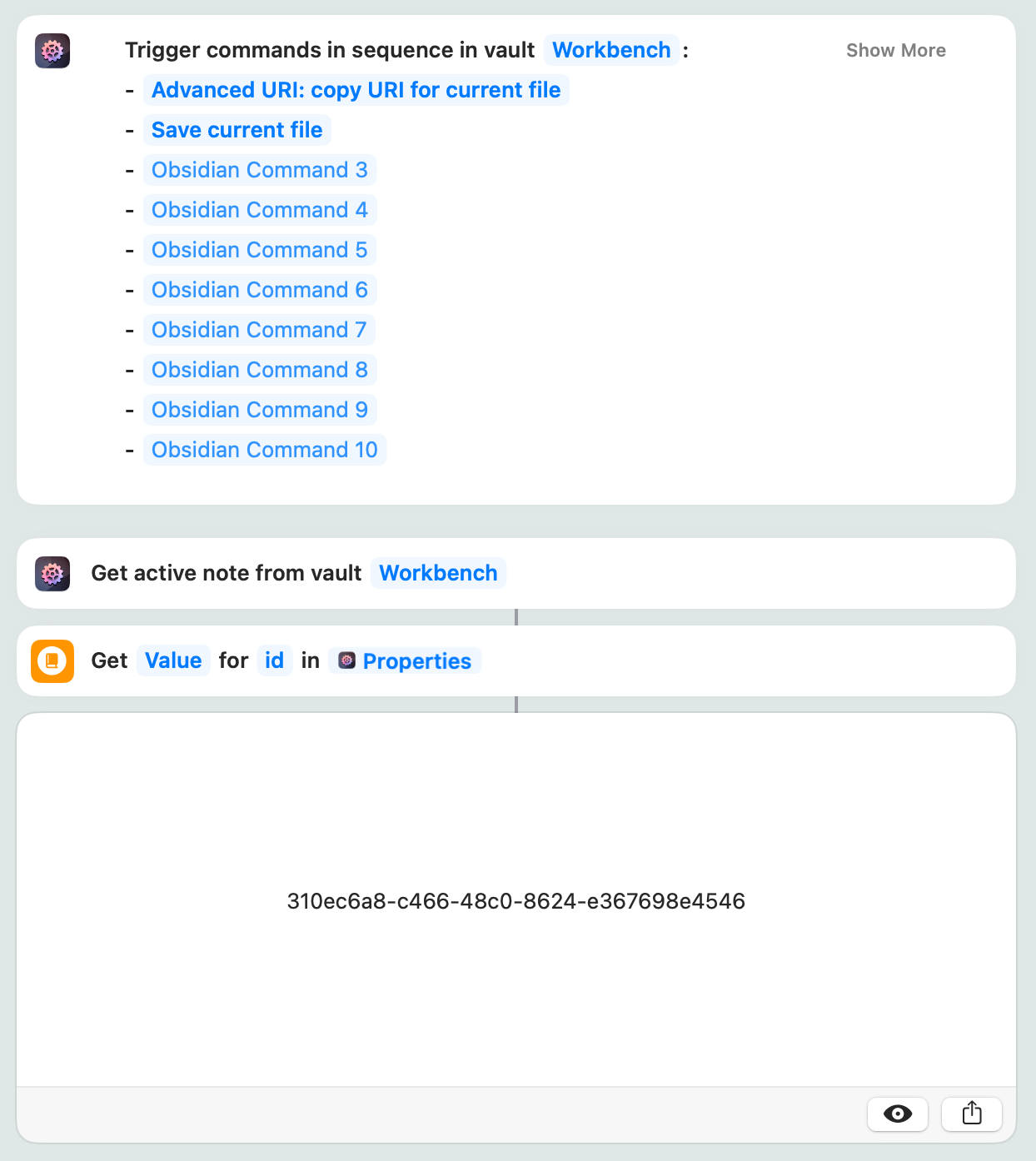Expand the action with Show More
This screenshot has width=1036, height=1161.
coord(895,50)
